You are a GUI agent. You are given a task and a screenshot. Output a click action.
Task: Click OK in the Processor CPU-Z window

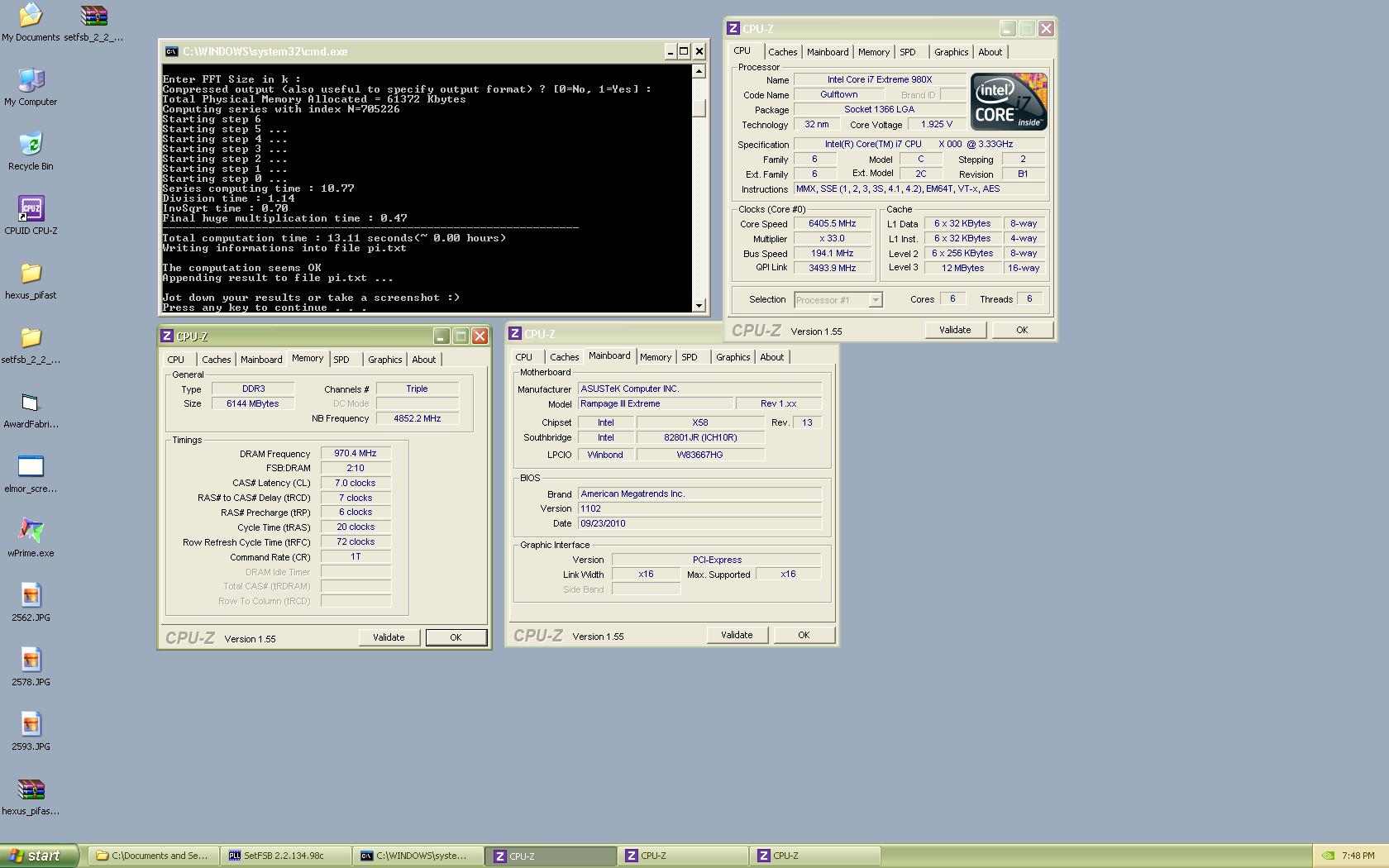(1022, 330)
